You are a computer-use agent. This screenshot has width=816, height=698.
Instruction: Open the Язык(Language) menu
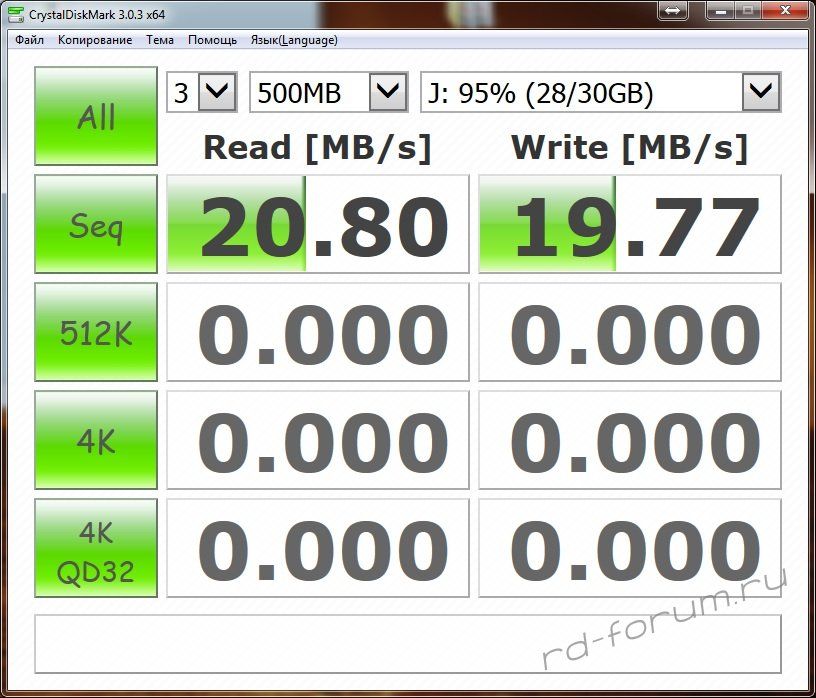click(293, 40)
